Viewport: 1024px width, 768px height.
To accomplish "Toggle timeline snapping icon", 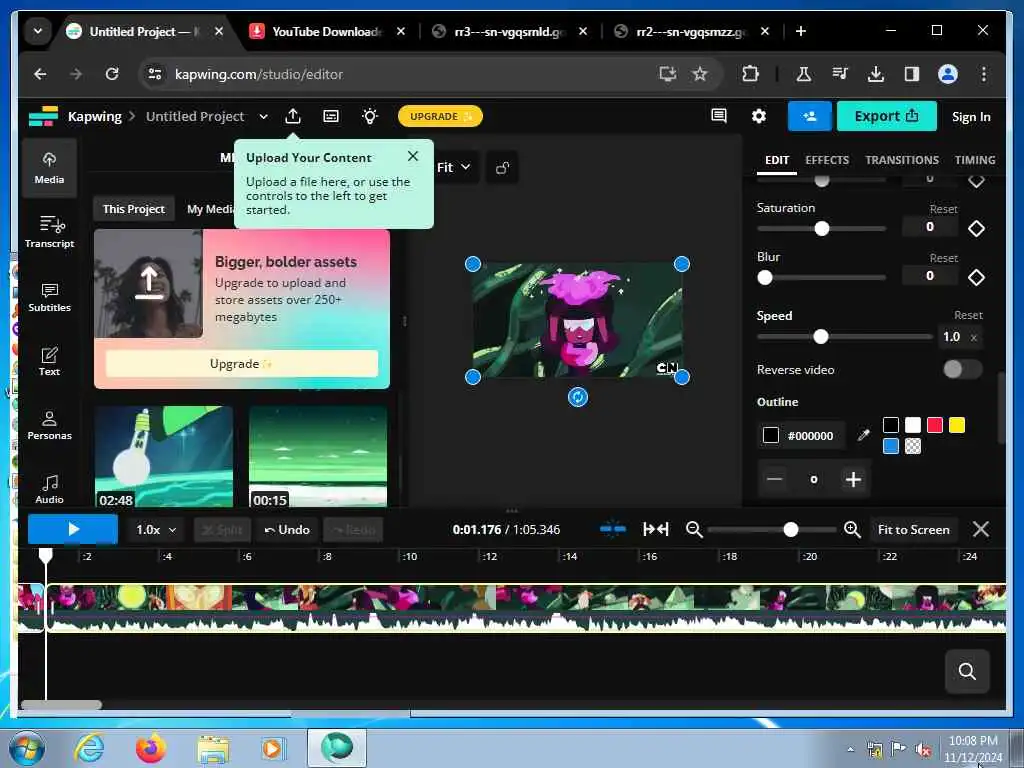I will 613,529.
